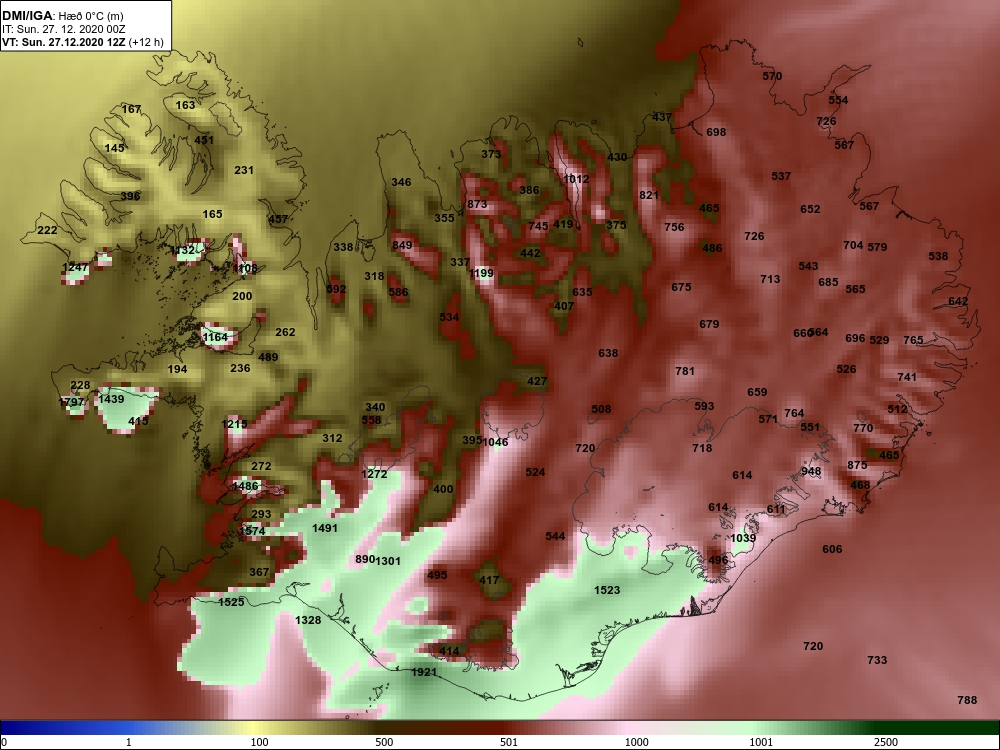Click the map value '1328'
Image resolution: width=1000 pixels, height=750 pixels.
(x=308, y=619)
